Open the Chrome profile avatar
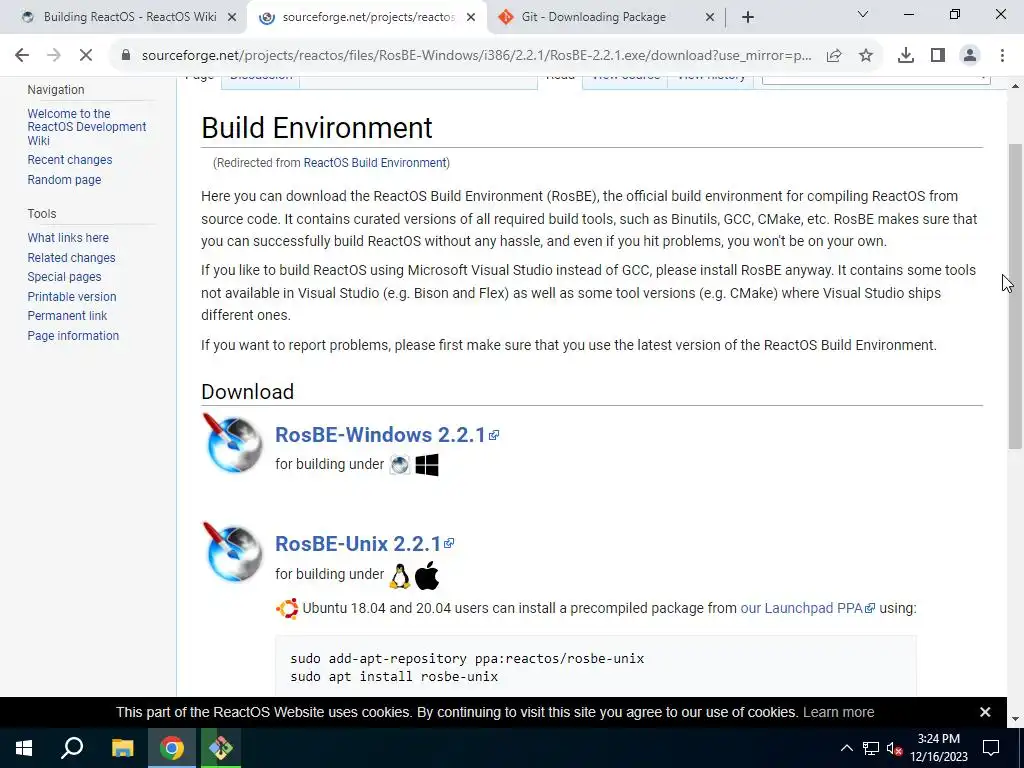 click(x=970, y=56)
